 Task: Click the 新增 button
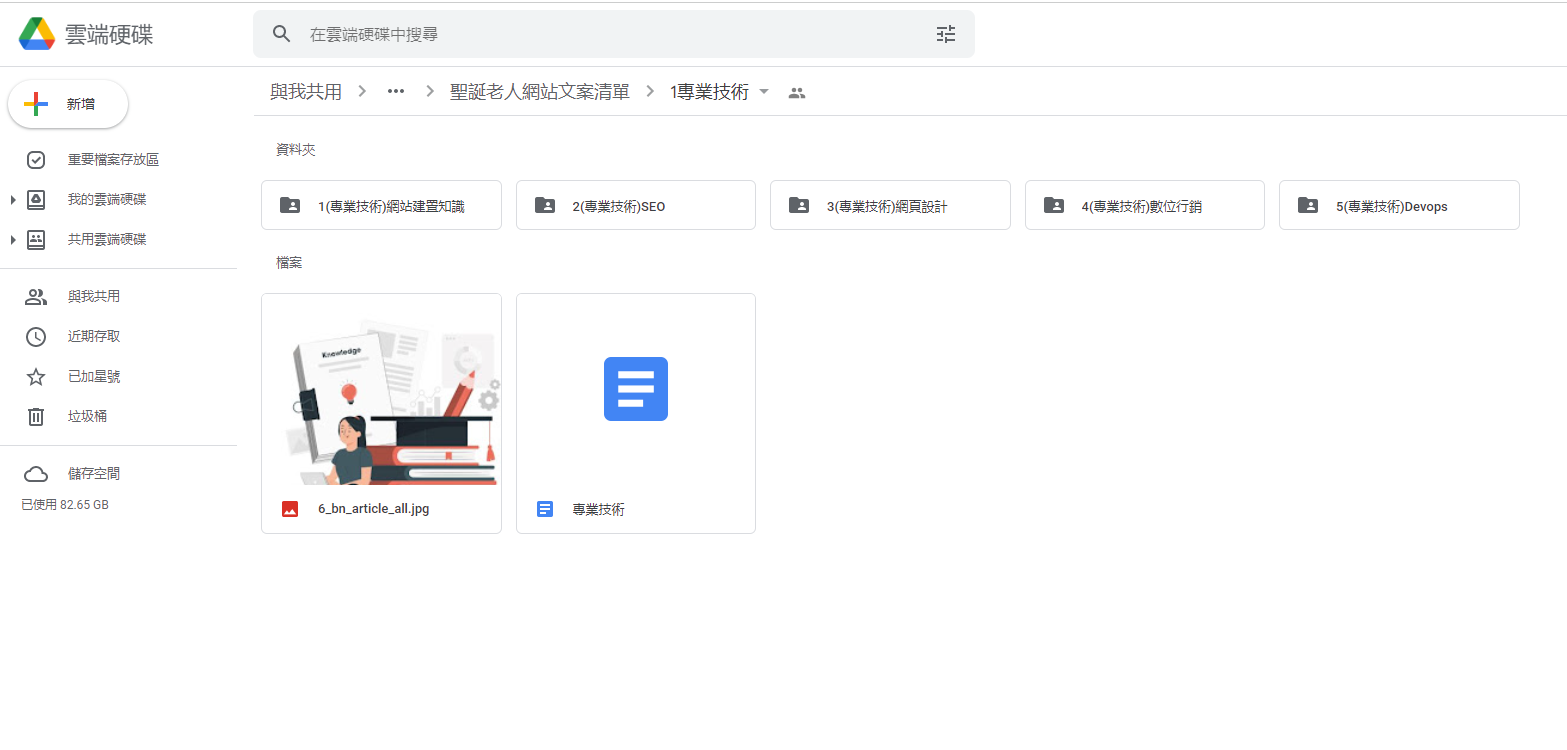pyautogui.click(x=68, y=104)
